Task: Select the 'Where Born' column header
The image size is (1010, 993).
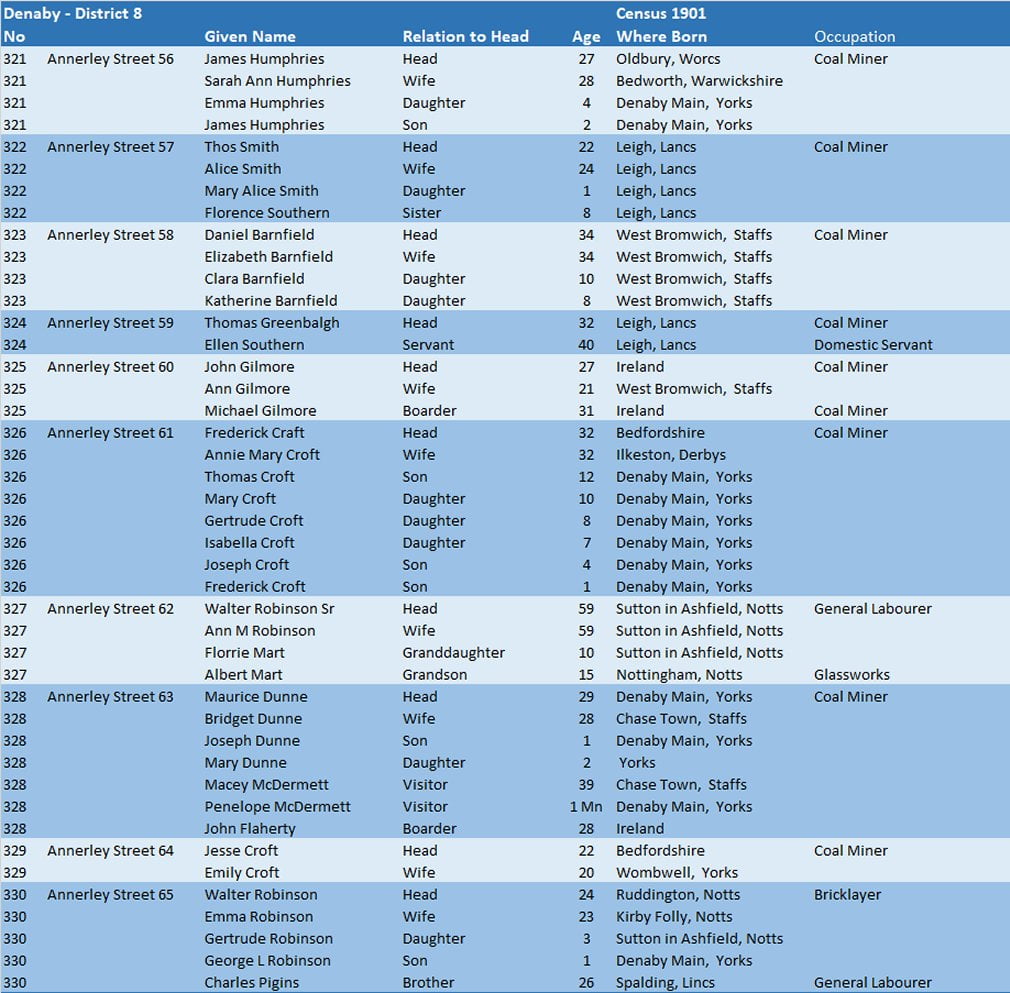Action: (661, 37)
